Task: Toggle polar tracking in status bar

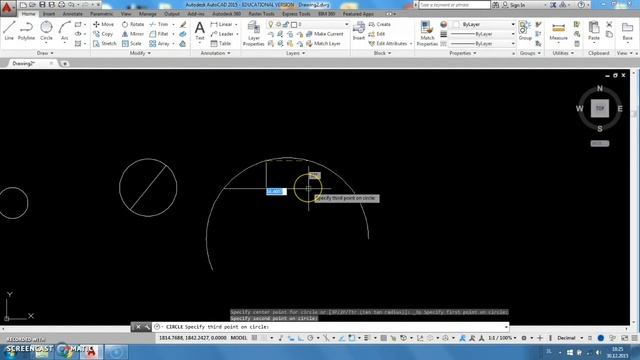Action: (310, 338)
